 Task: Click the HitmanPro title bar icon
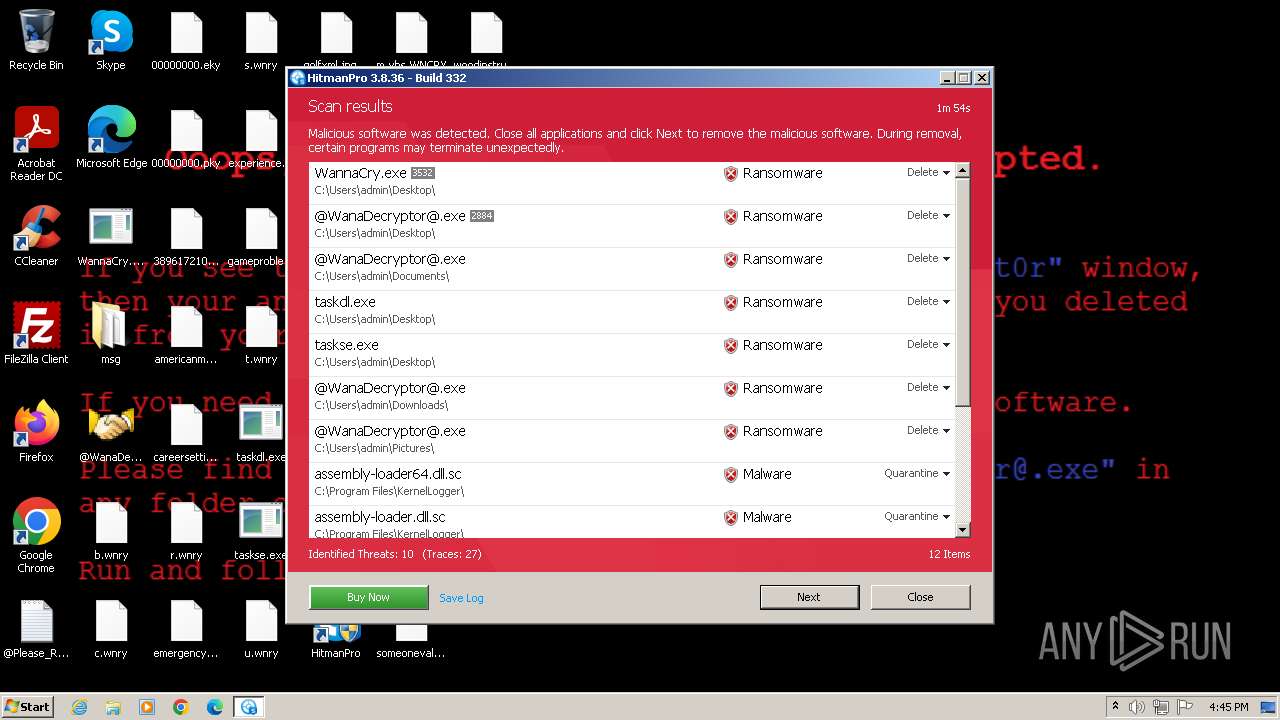[x=298, y=78]
